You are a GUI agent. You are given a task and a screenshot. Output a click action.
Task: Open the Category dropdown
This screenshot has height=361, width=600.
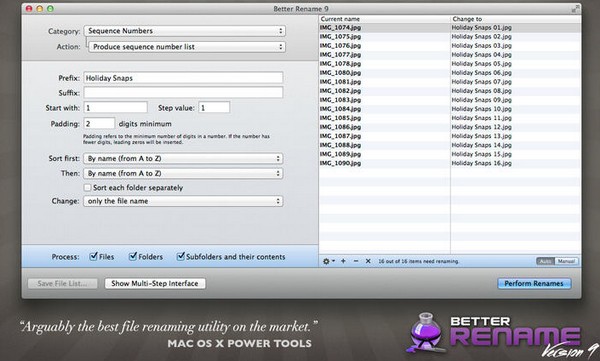coord(185,31)
